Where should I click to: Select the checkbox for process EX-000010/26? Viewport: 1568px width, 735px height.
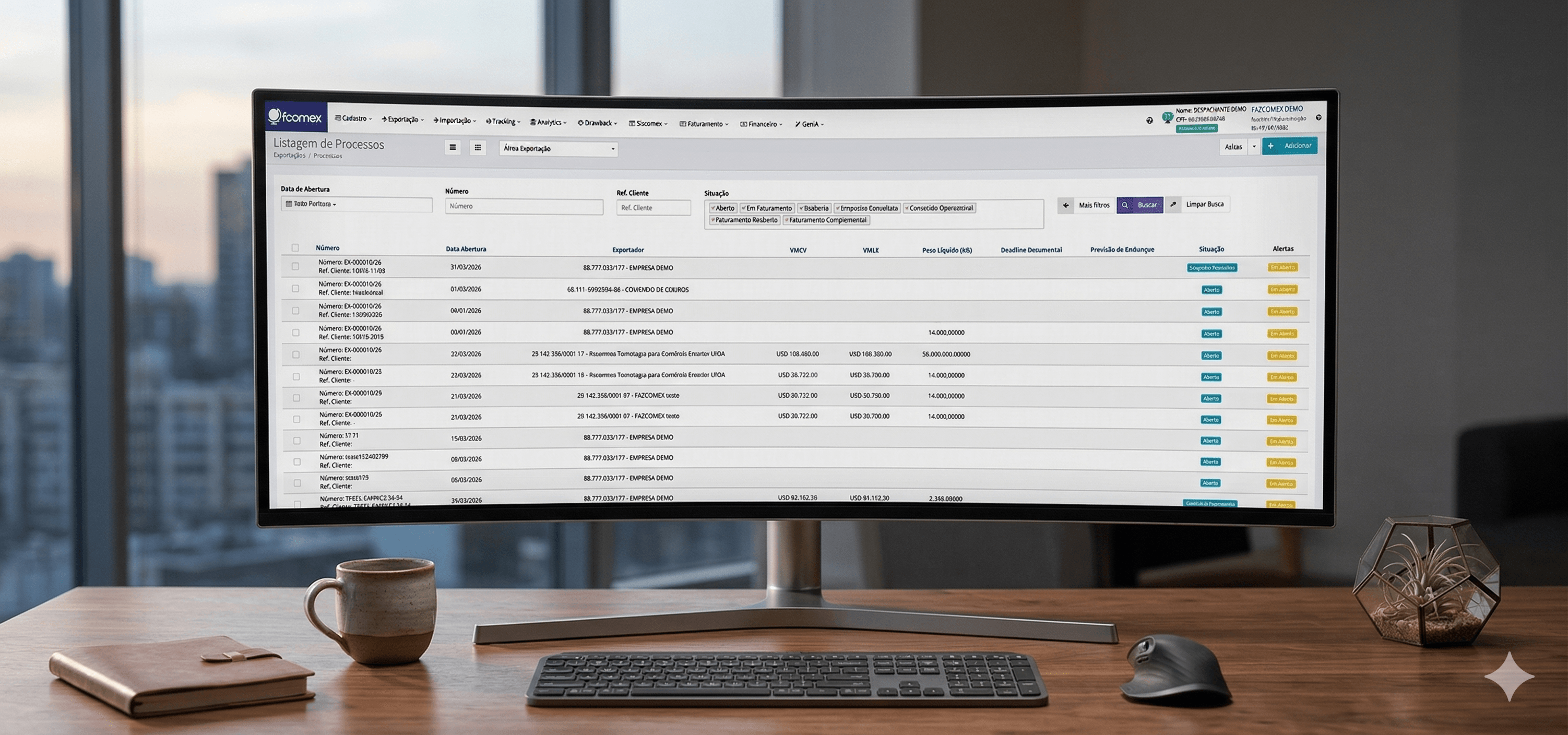[x=296, y=266]
